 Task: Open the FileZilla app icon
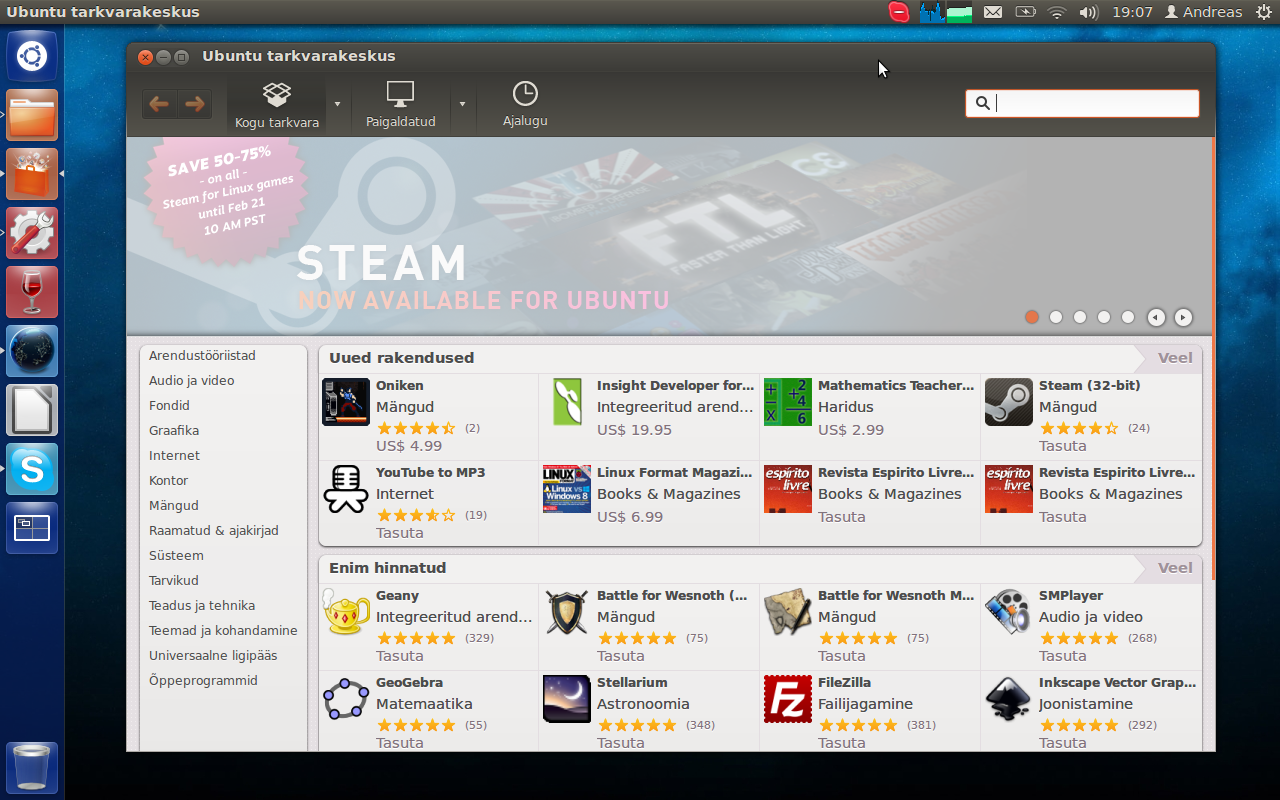[788, 699]
